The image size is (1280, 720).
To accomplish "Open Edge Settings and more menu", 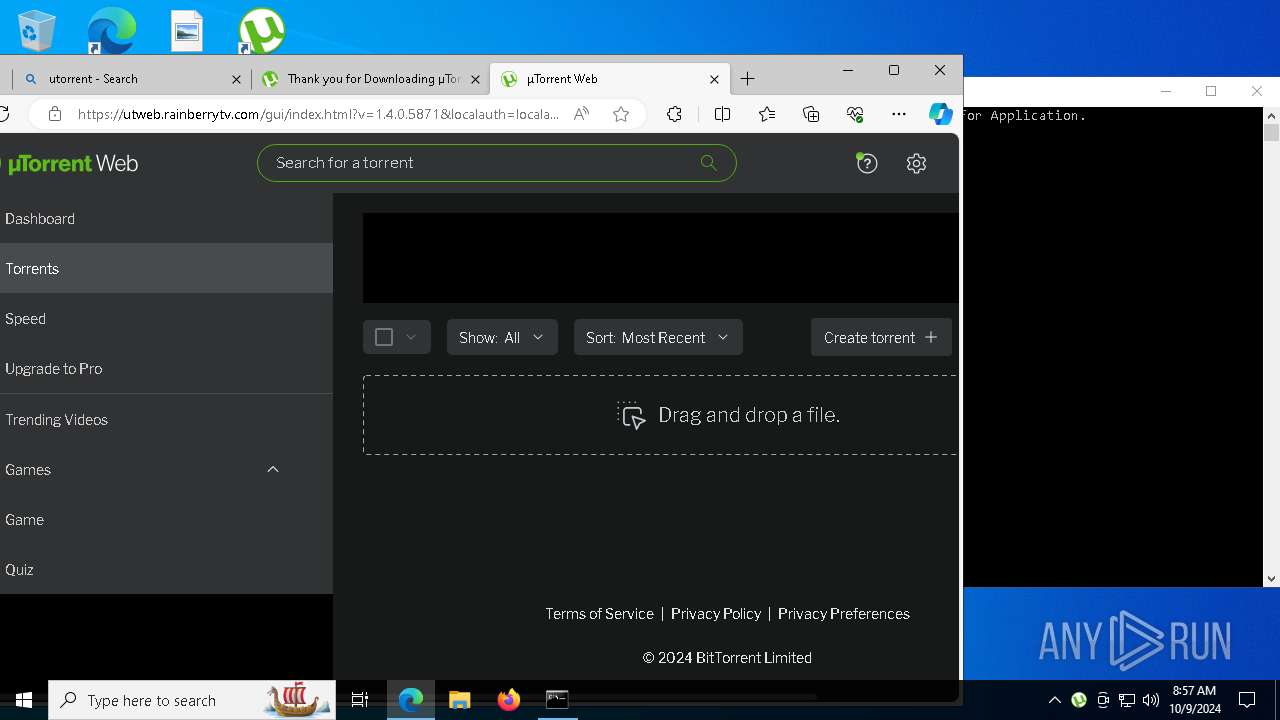I will pos(899,114).
